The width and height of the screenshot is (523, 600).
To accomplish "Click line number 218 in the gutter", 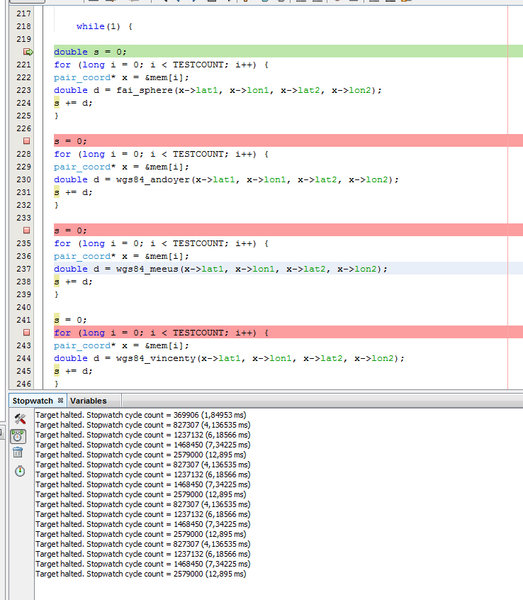I will pos(24,26).
